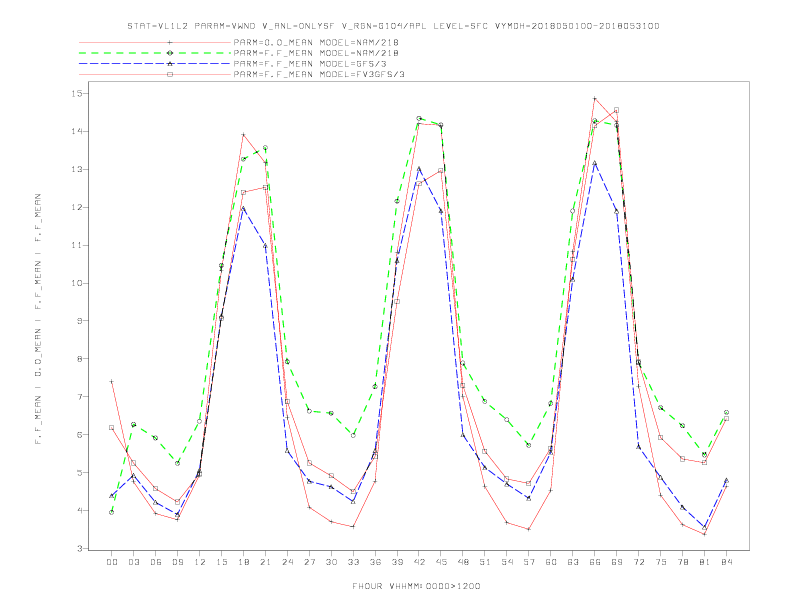This screenshot has width=792, height=612.
Task: Click x-axis forecast hour label 75
Action: (661, 562)
